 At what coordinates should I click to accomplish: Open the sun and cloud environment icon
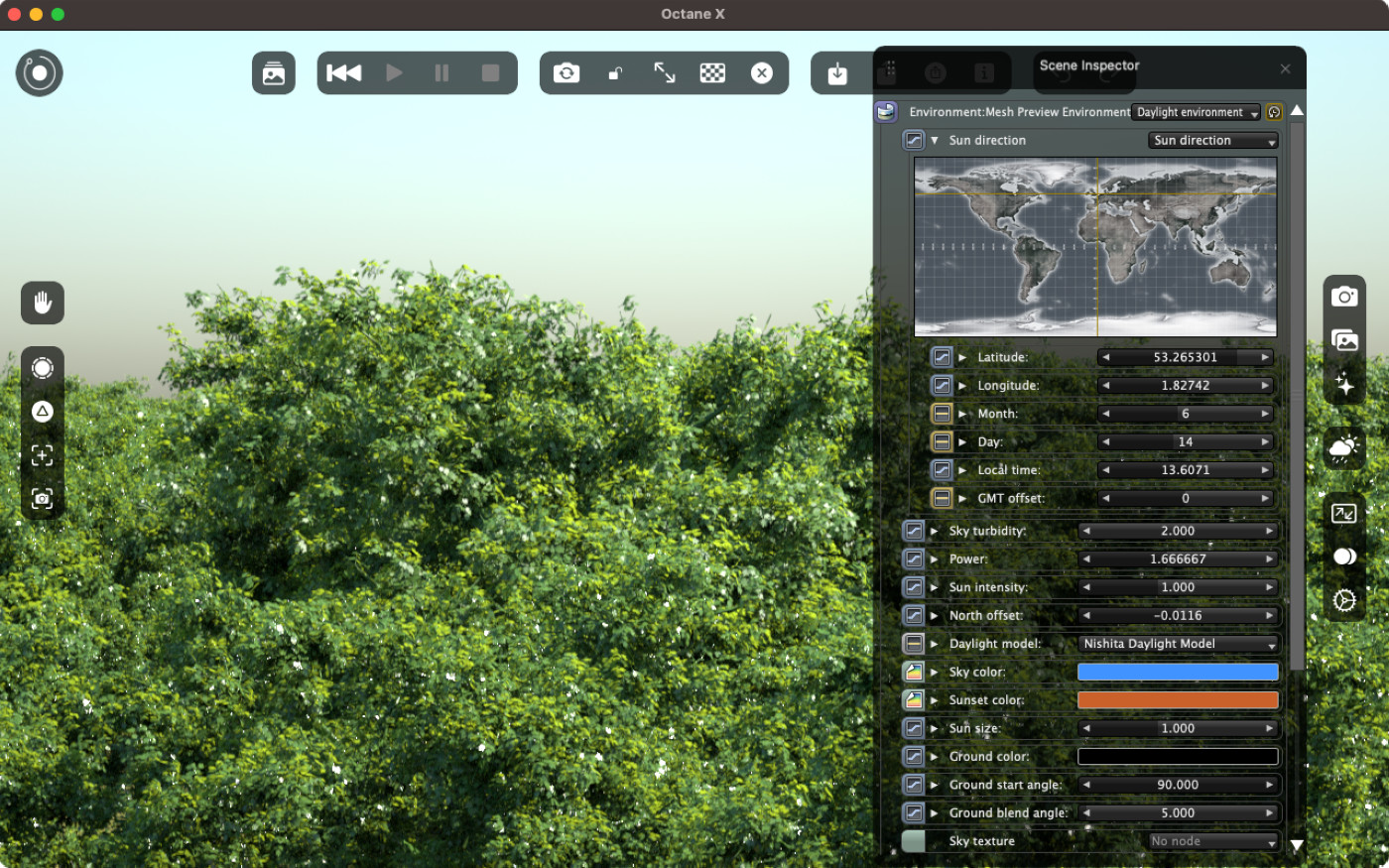pos(1344,448)
